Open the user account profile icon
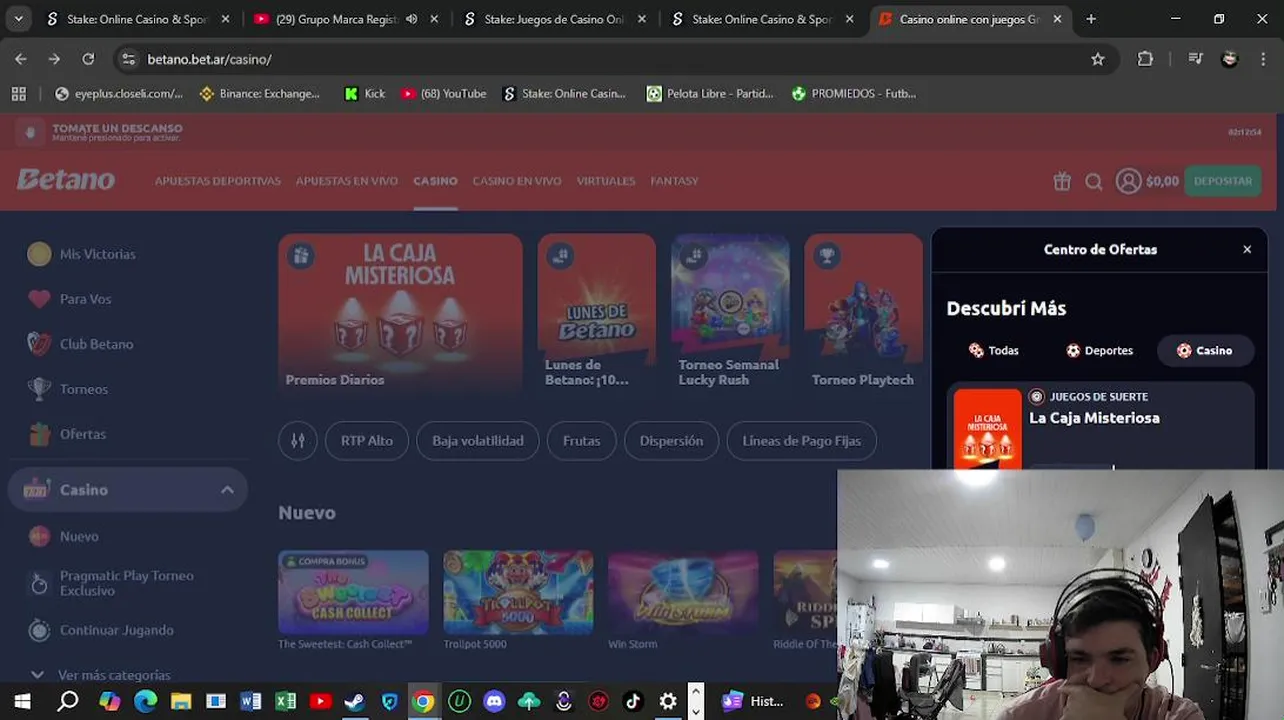 click(x=1129, y=181)
